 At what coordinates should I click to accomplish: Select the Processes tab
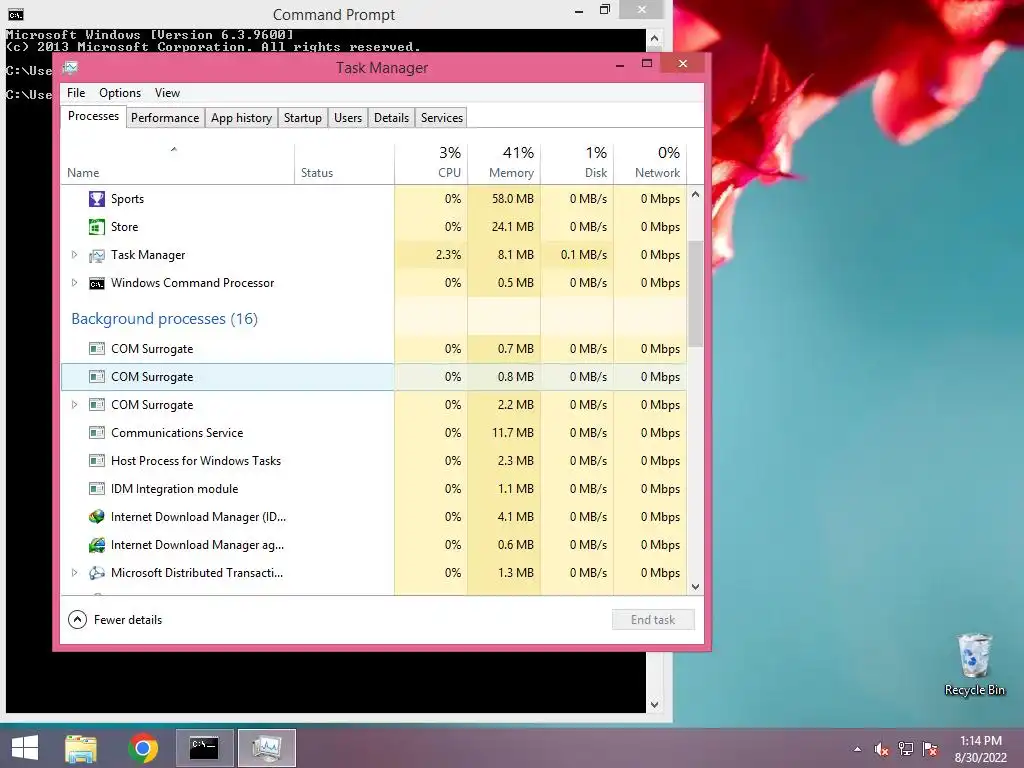click(x=93, y=116)
